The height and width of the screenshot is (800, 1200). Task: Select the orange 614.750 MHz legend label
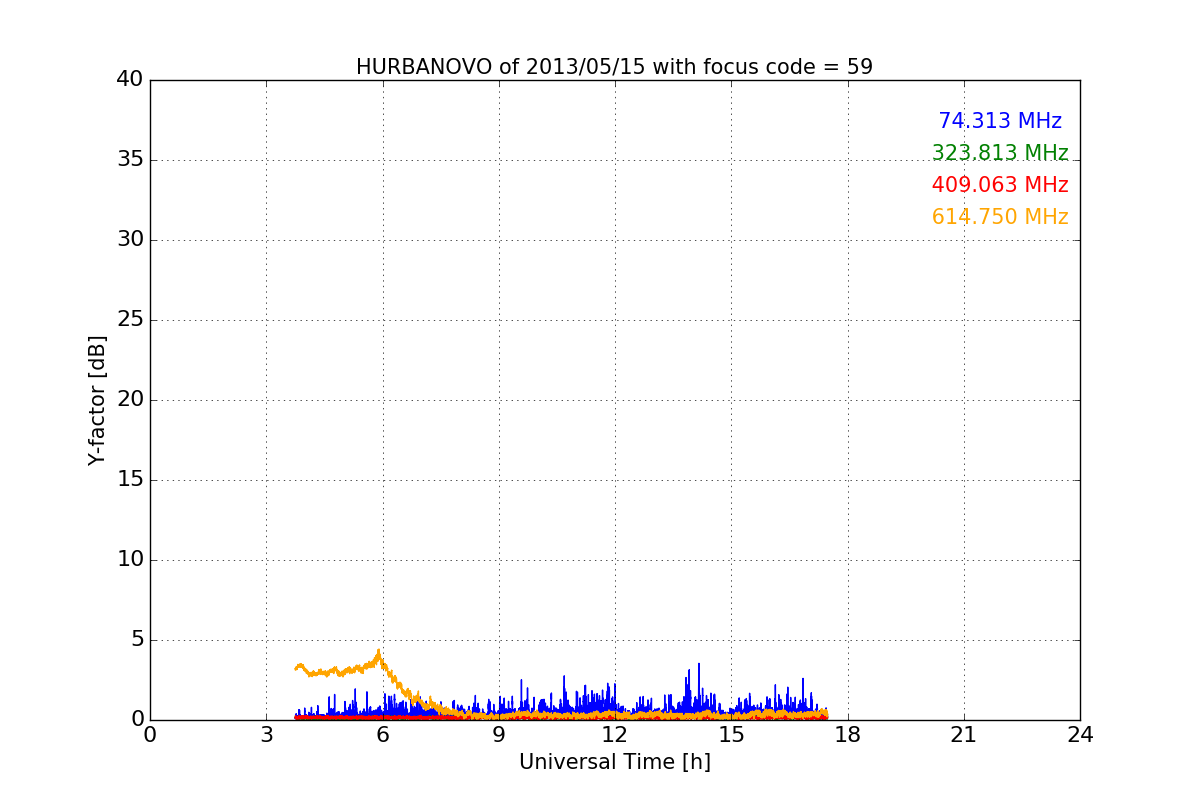point(1000,217)
